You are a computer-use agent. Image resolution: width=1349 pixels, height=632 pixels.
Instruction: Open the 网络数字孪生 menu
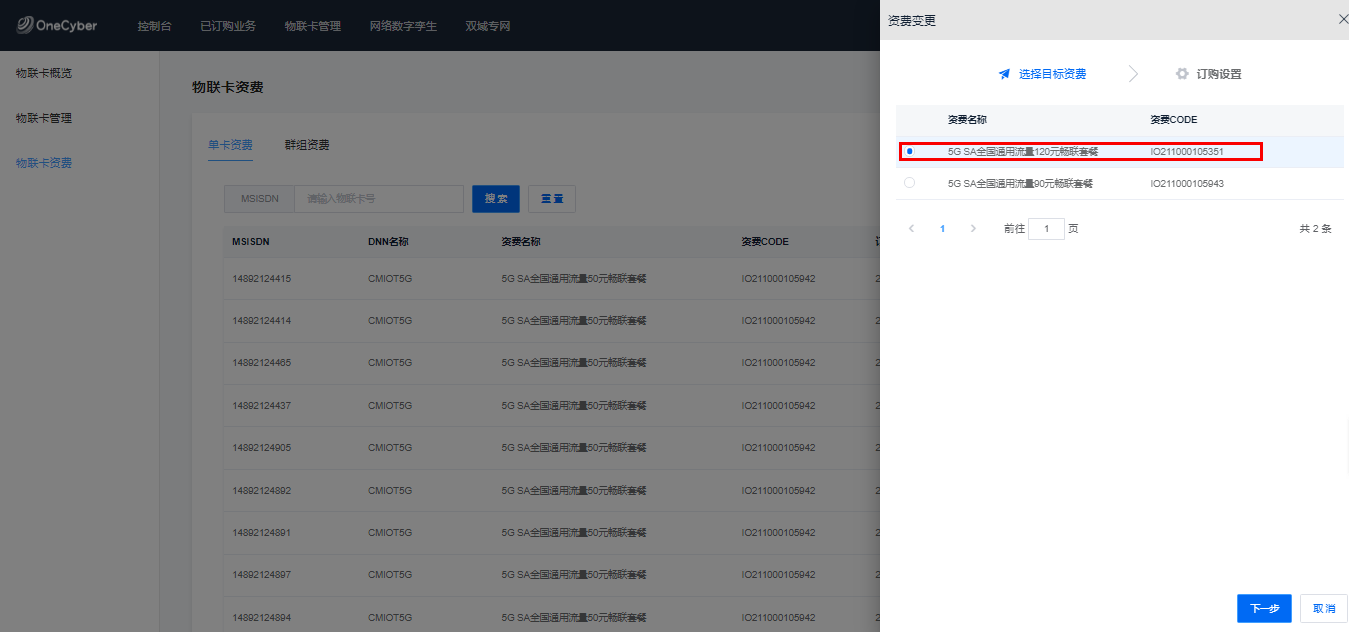point(403,26)
